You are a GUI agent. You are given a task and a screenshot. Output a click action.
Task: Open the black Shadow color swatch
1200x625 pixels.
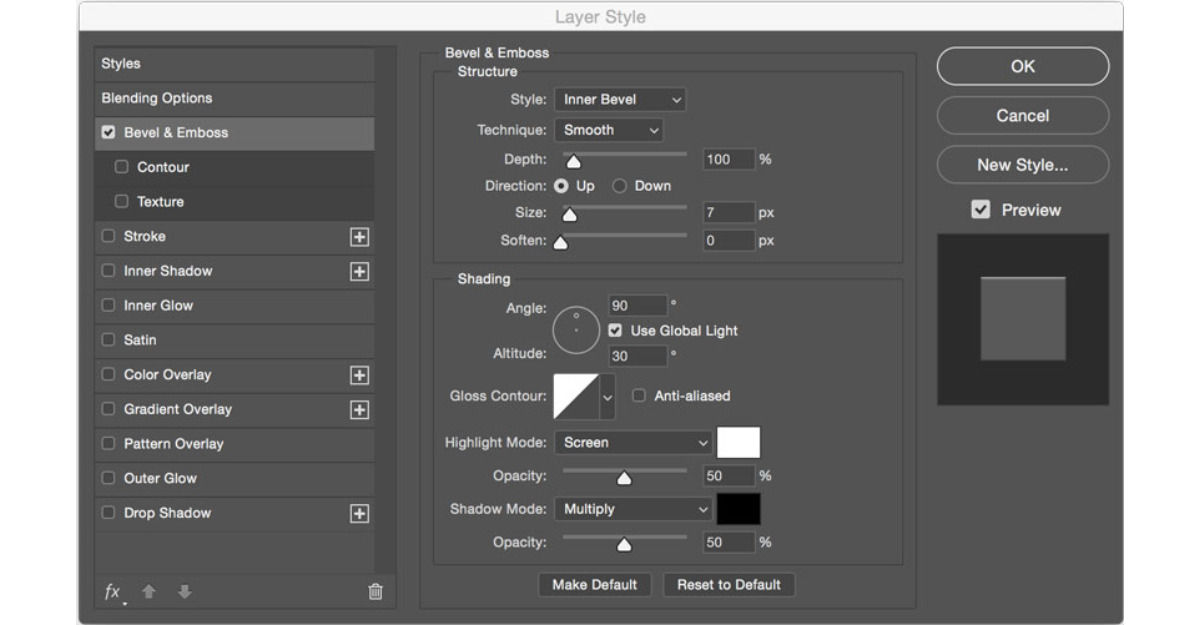click(x=738, y=509)
